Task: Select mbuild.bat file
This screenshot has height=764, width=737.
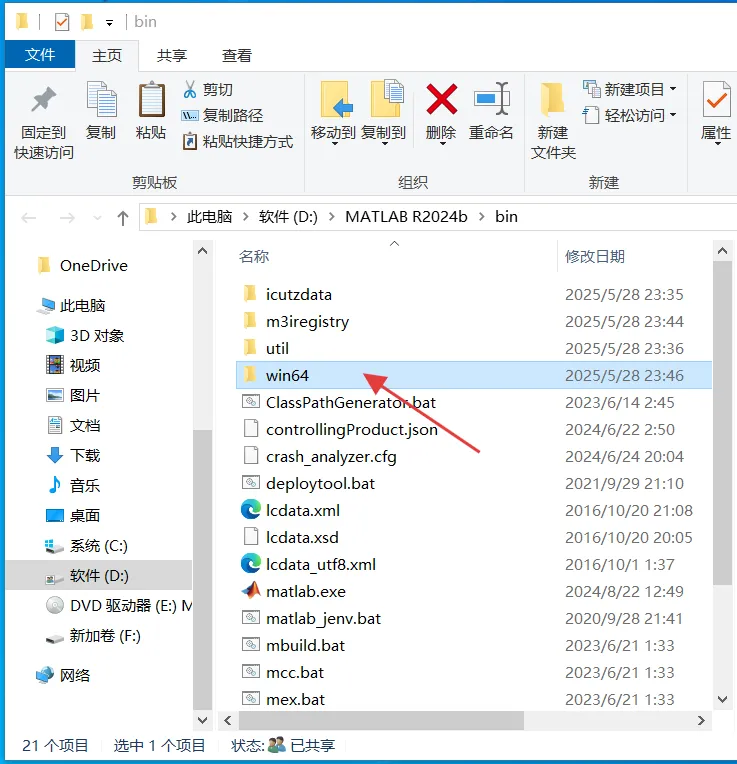Action: pyautogui.click(x=473, y=646)
